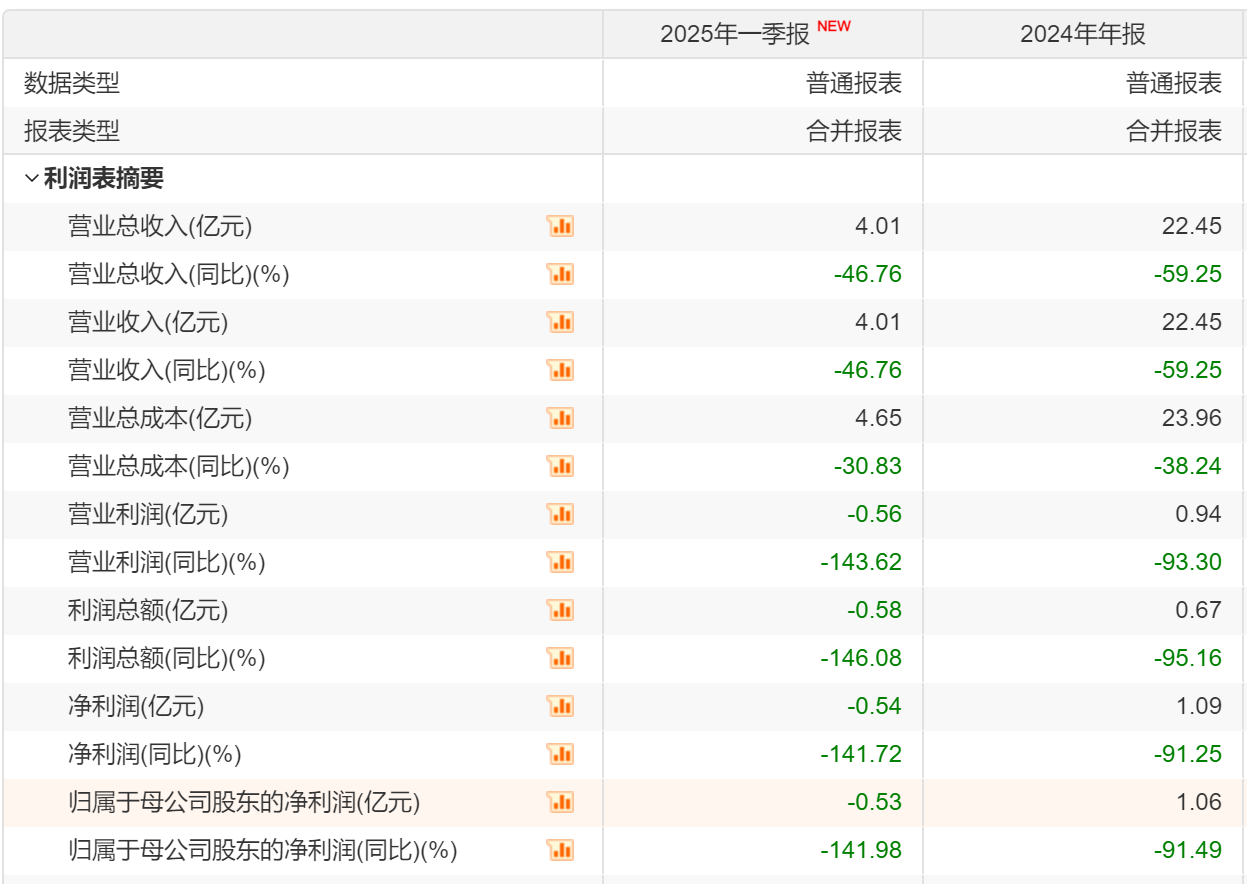Image resolution: width=1247 pixels, height=884 pixels.
Task: Open chart icon for 净利润(亿元)
Action: click(x=560, y=706)
